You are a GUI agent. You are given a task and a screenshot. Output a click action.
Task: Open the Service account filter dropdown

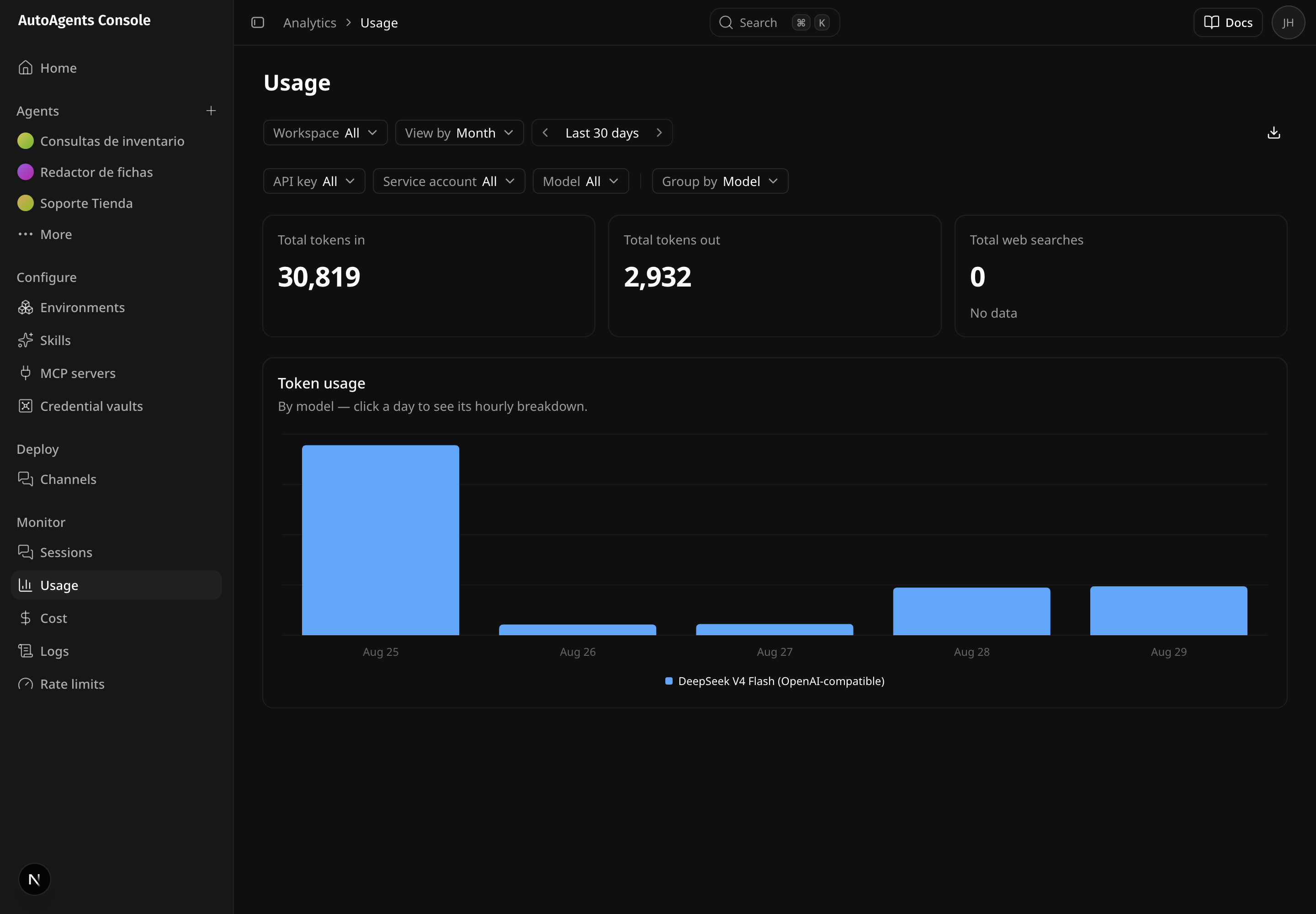click(449, 181)
